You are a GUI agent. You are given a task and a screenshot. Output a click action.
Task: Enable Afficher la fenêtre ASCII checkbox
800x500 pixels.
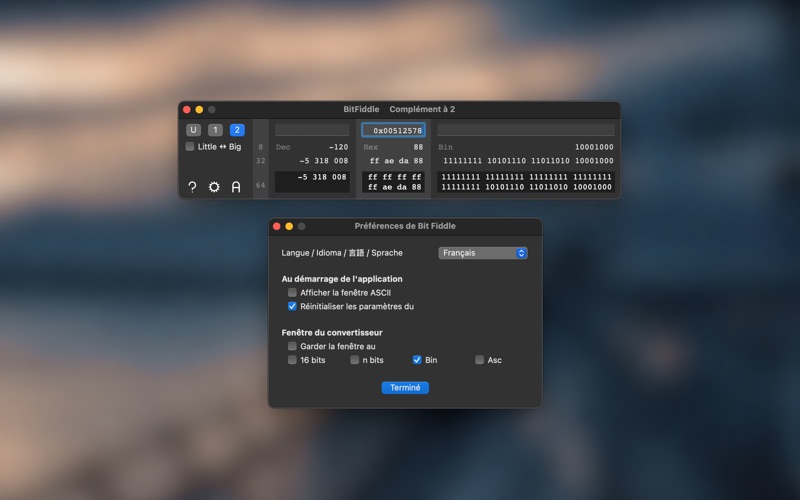[292, 292]
